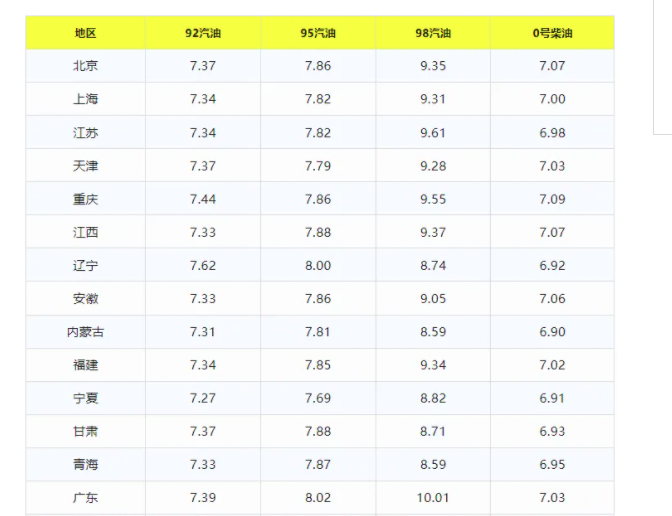Click 重庆's 92汽油 price 7.44
The image size is (672, 516).
[203, 199]
